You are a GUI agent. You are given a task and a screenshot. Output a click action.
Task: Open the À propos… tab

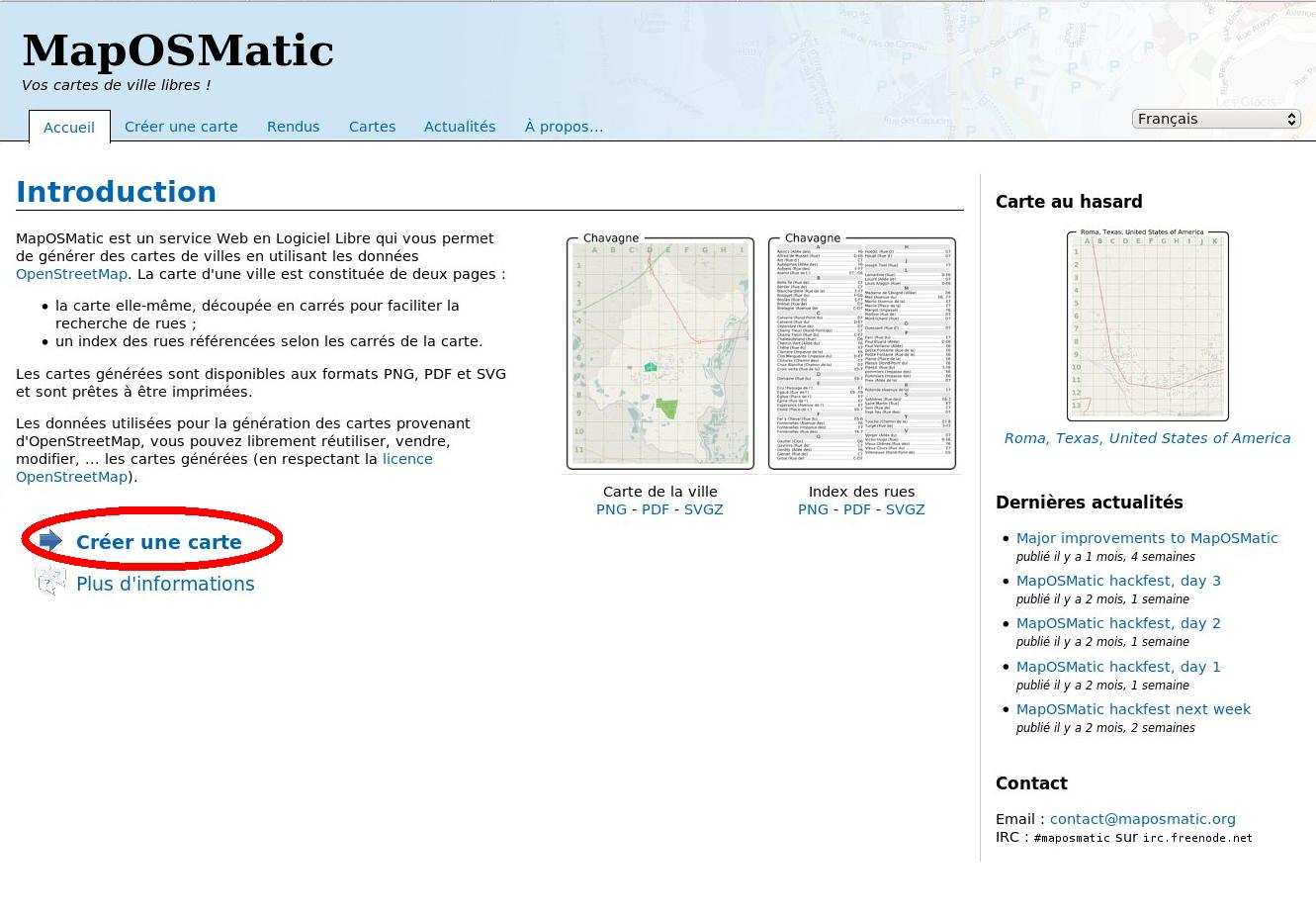click(564, 127)
